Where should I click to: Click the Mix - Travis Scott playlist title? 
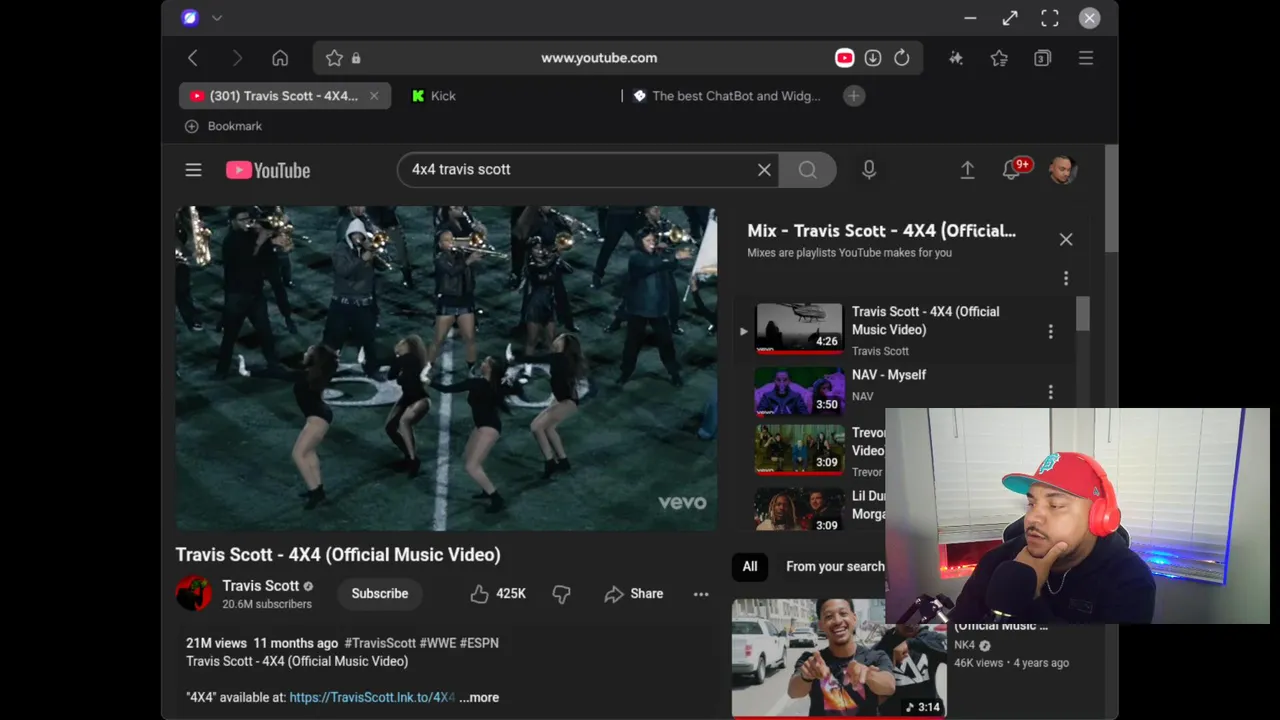[882, 230]
